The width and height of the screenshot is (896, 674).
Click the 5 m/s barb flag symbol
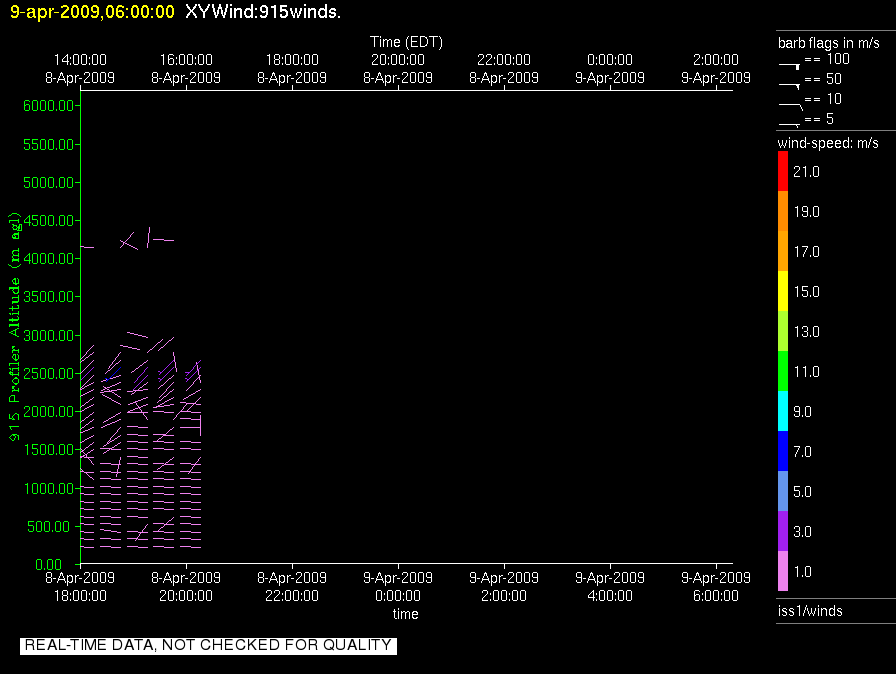click(789, 125)
